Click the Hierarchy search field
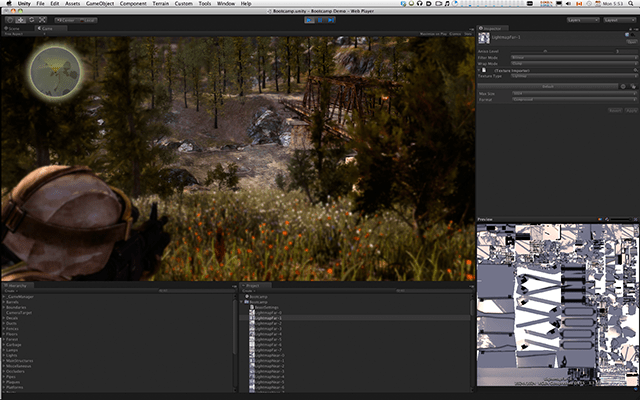The height and width of the screenshot is (400, 640). point(194,291)
